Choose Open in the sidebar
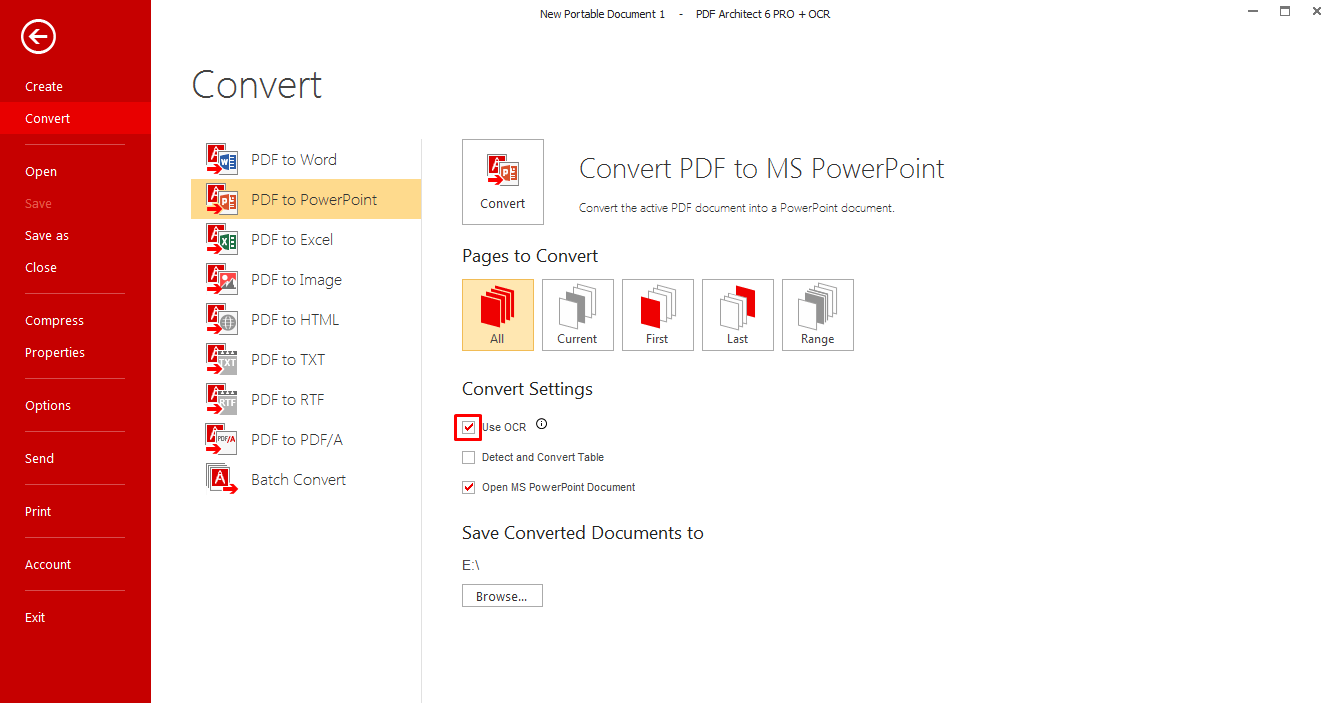 coord(41,172)
